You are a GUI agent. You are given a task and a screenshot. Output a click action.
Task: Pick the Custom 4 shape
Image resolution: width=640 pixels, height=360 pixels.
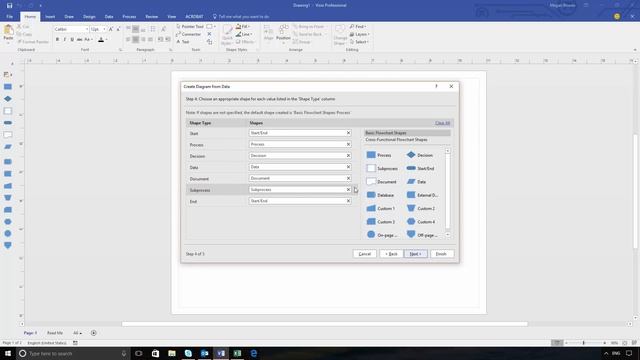tap(421, 222)
